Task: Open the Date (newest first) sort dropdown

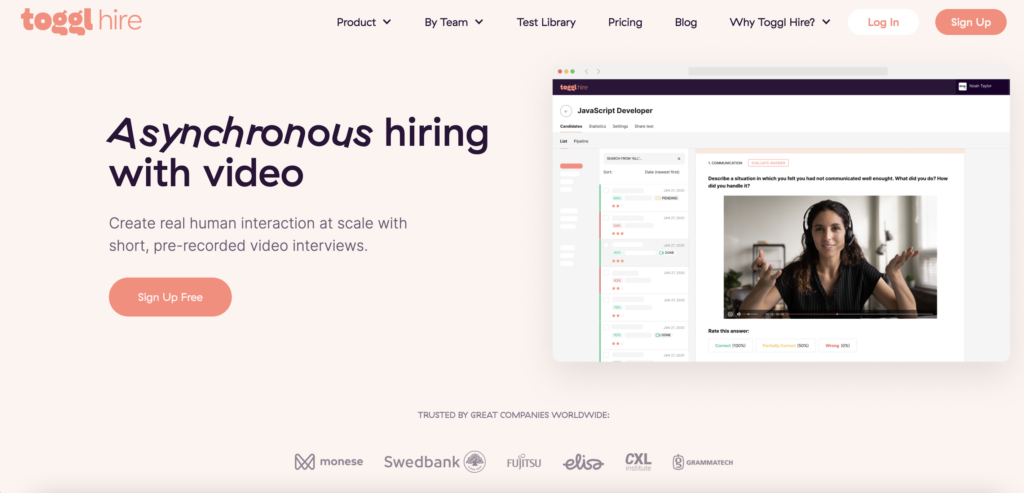Action: (662, 172)
